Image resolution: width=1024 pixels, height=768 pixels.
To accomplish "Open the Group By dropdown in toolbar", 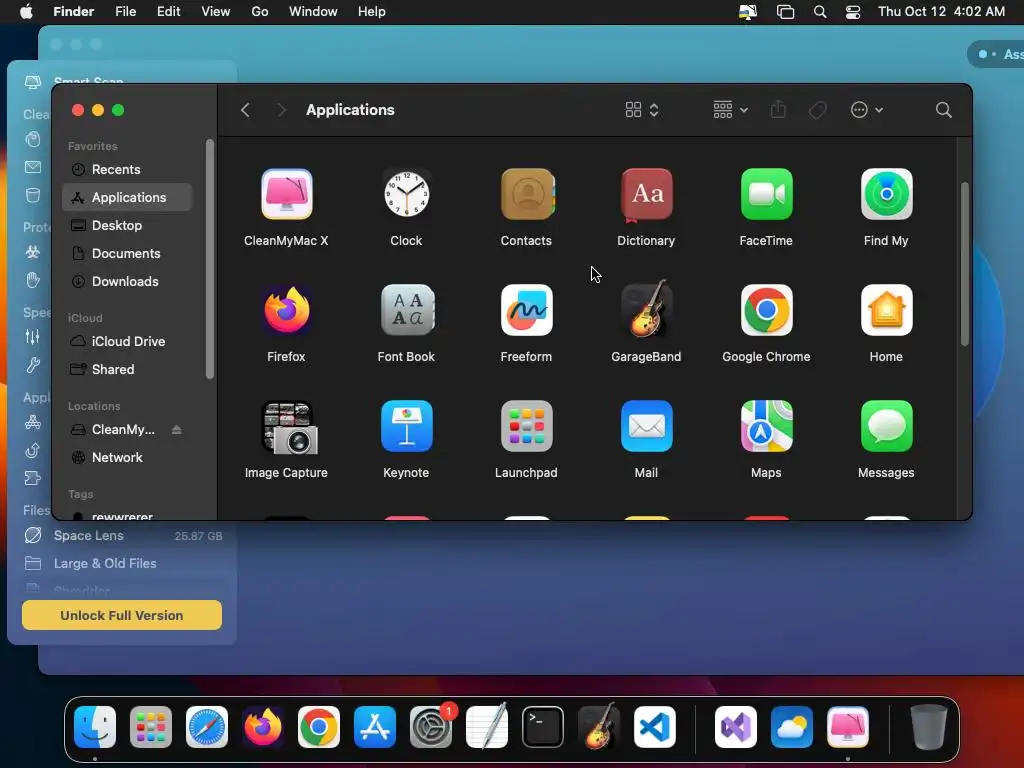I will tap(730, 110).
